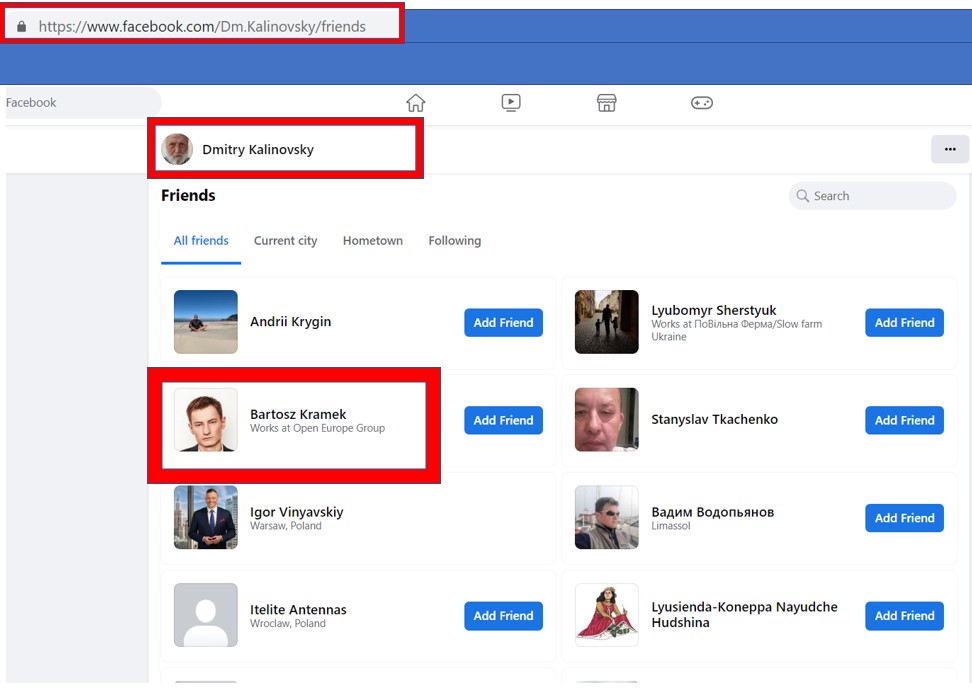Click 'Limassol' under Вадим Водопьянов
The width and height of the screenshot is (972, 691).
670,526
